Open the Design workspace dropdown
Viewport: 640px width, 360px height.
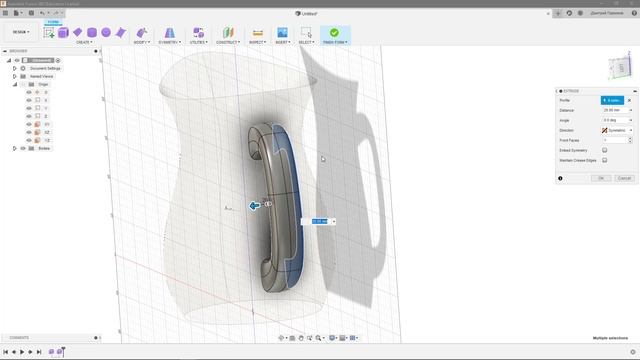(x=21, y=32)
